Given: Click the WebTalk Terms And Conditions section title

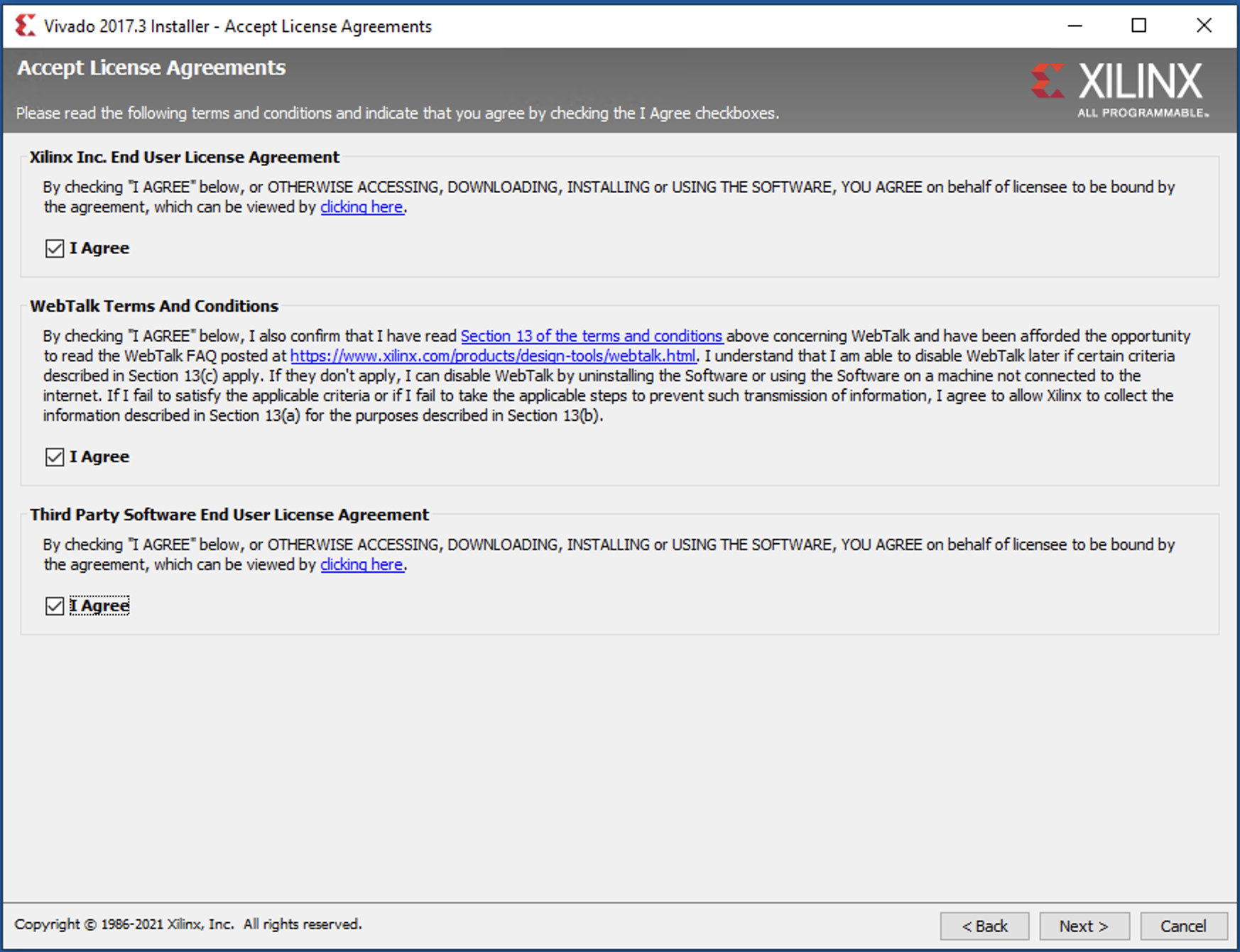Looking at the screenshot, I should [154, 306].
